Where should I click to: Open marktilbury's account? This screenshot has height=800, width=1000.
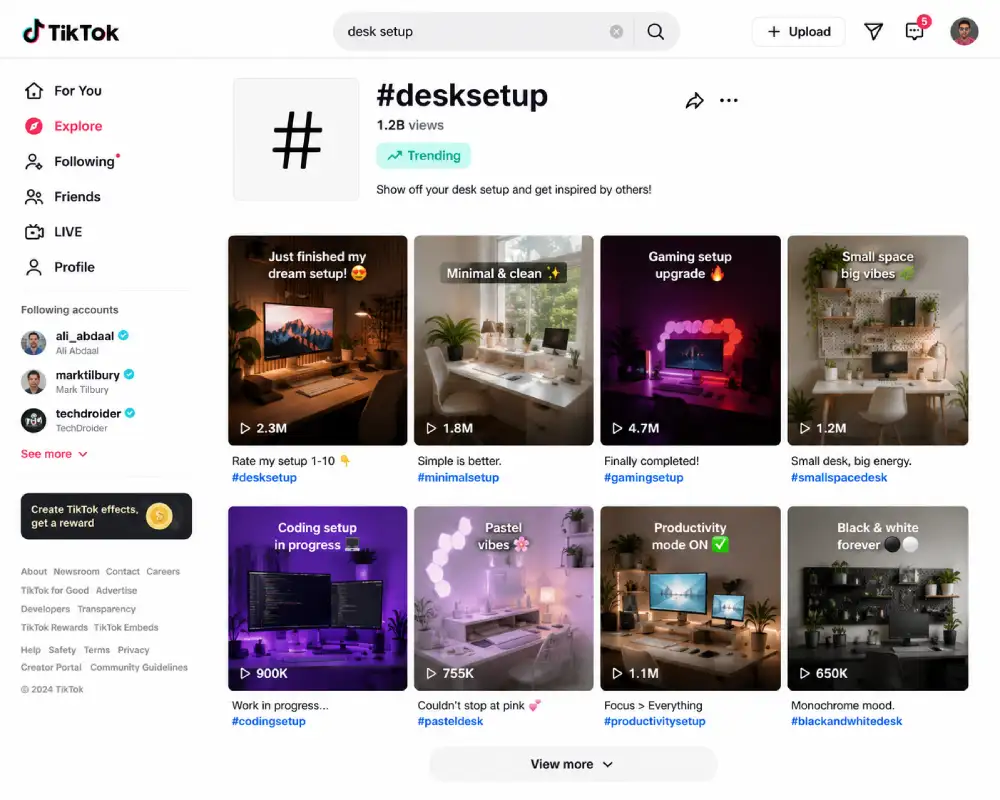coord(77,381)
